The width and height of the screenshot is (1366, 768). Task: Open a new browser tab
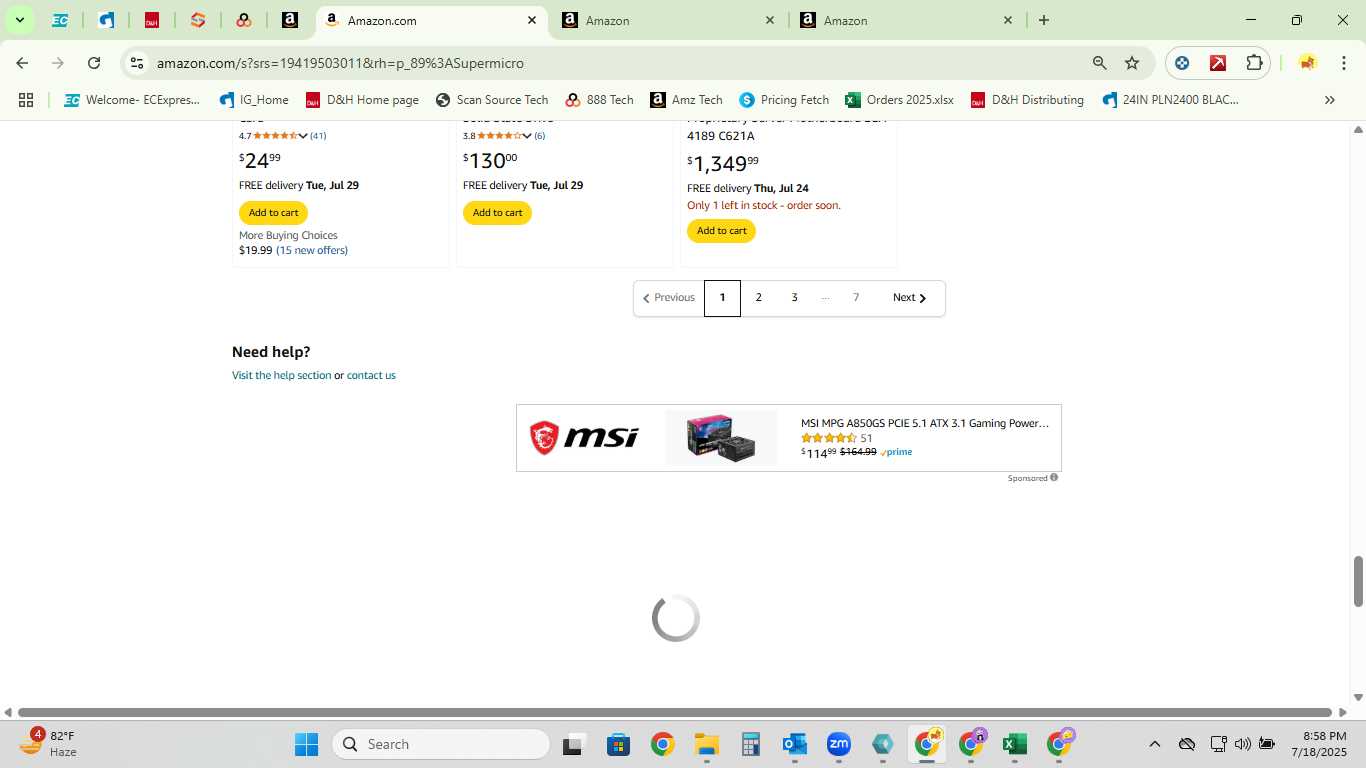click(1044, 20)
